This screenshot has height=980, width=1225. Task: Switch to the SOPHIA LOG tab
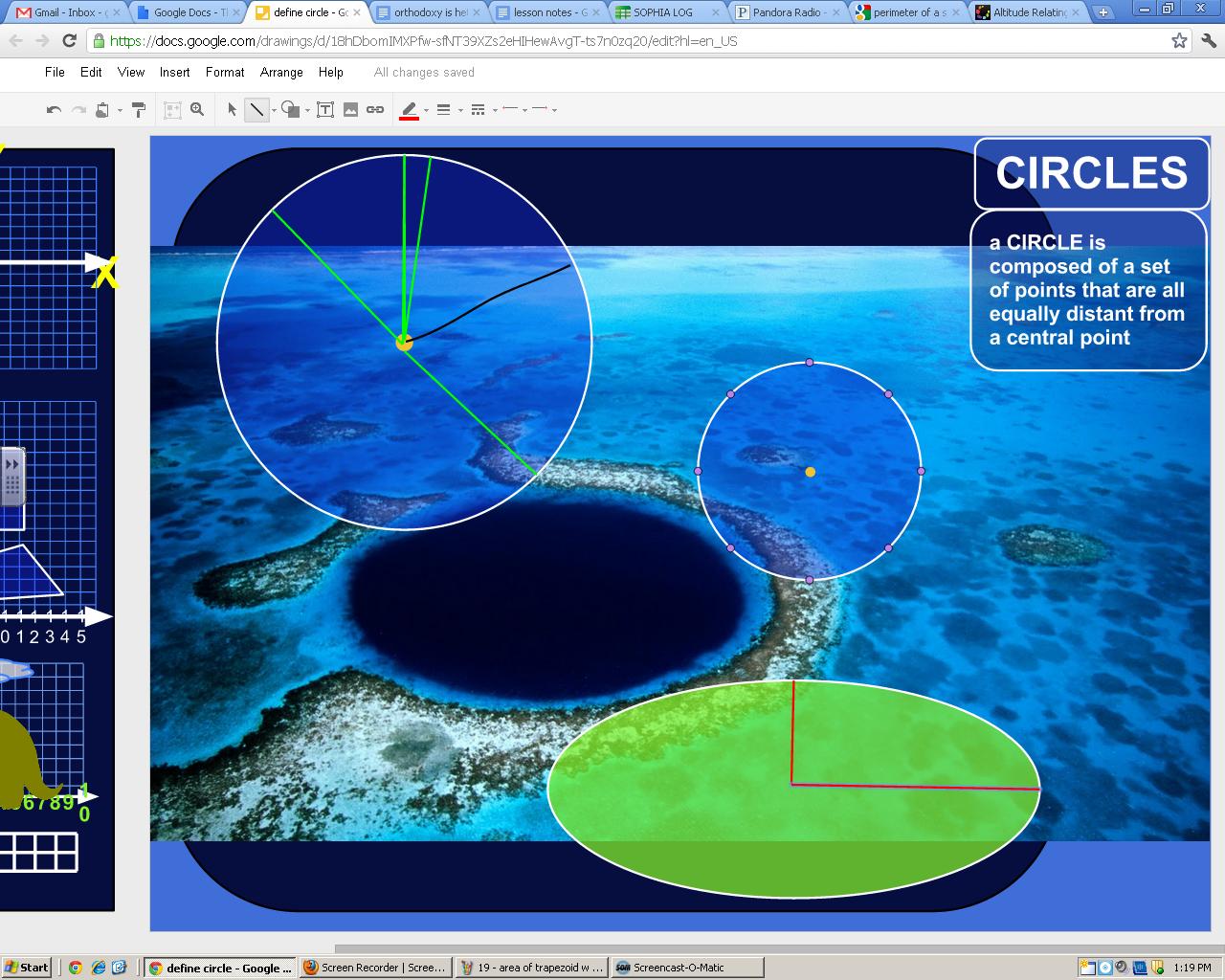coord(668,12)
